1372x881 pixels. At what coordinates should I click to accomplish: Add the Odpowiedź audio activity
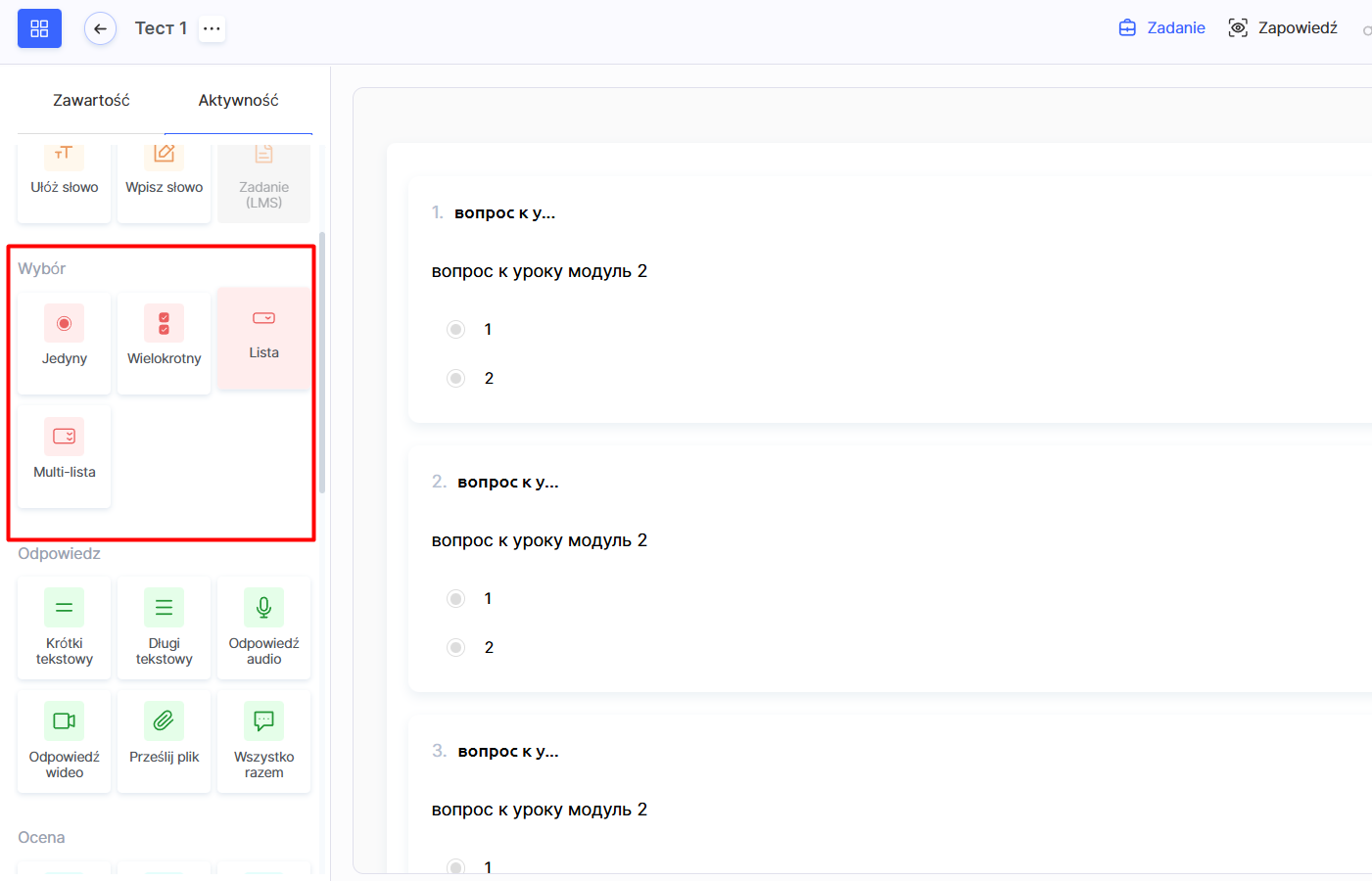coord(263,626)
